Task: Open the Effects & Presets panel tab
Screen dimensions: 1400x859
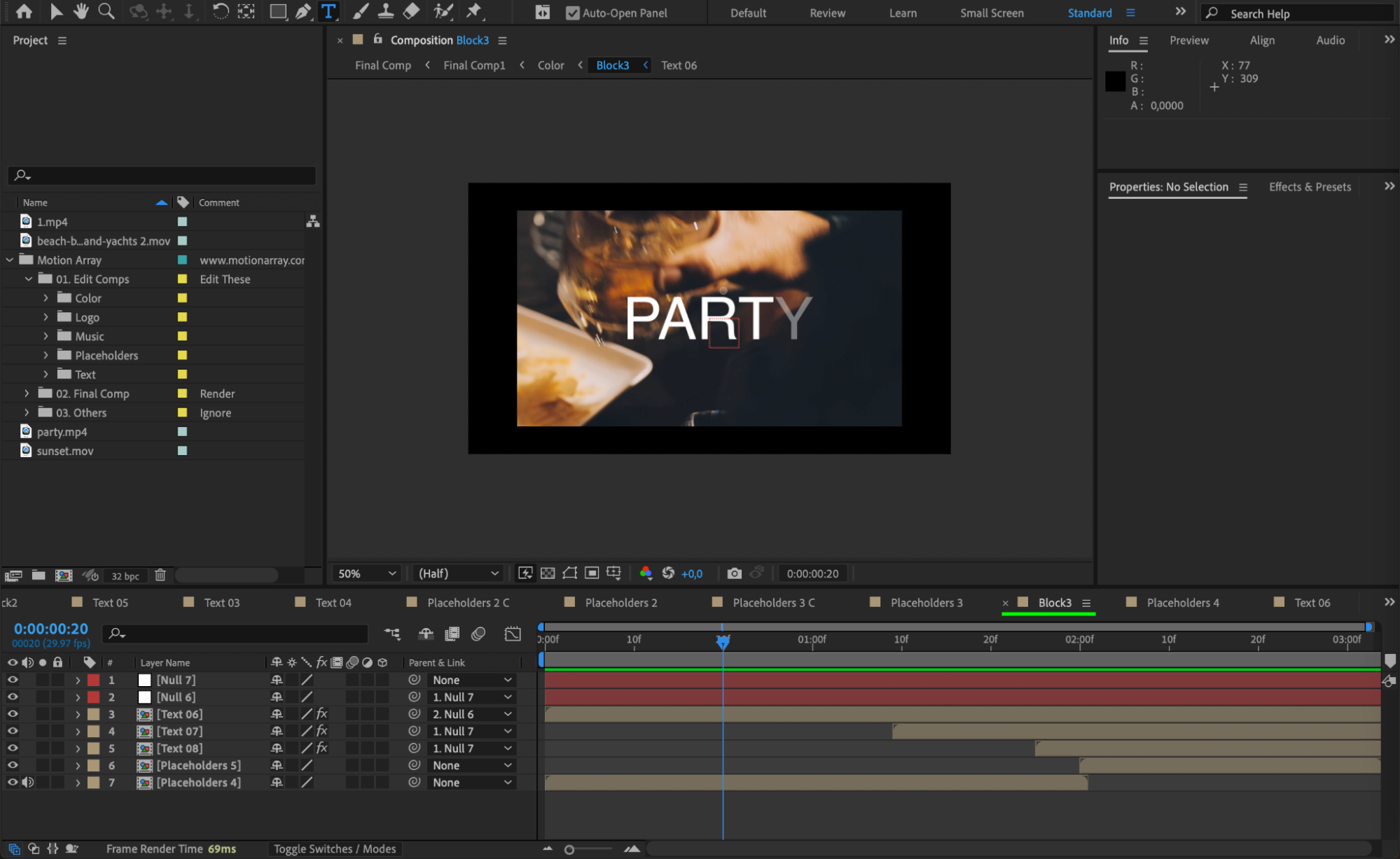Action: [x=1310, y=187]
